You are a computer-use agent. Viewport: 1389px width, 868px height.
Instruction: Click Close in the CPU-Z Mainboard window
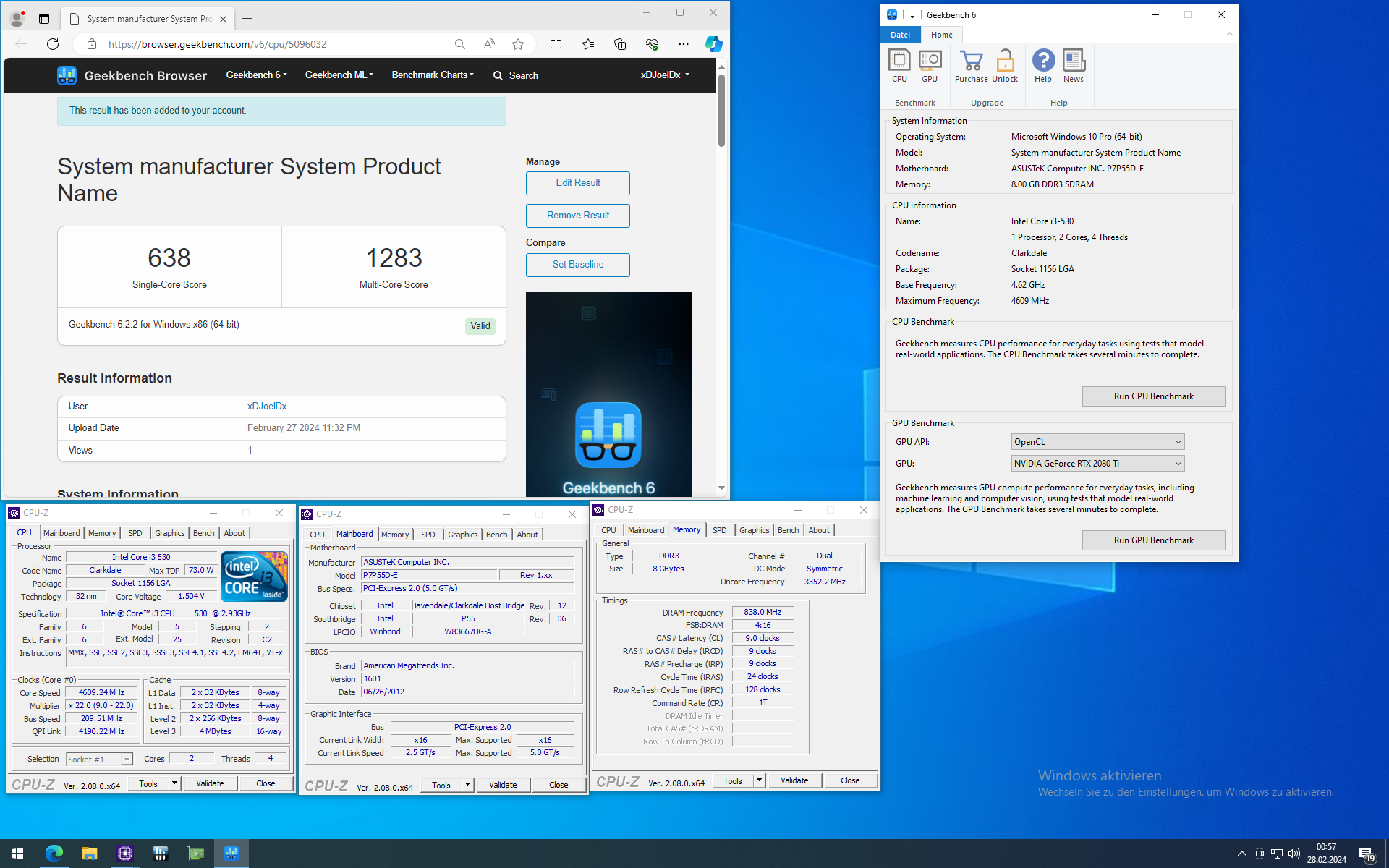tap(558, 785)
